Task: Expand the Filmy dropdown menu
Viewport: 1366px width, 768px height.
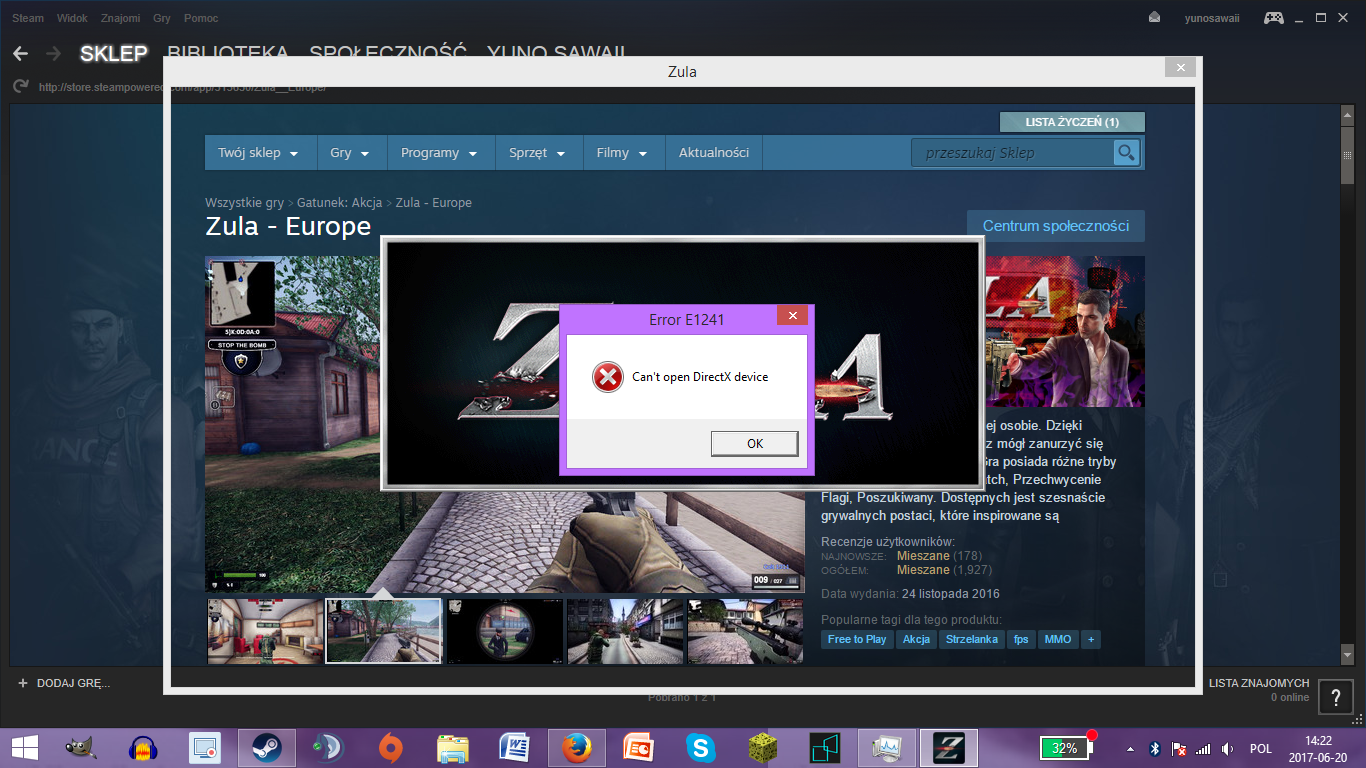Action: (x=622, y=153)
